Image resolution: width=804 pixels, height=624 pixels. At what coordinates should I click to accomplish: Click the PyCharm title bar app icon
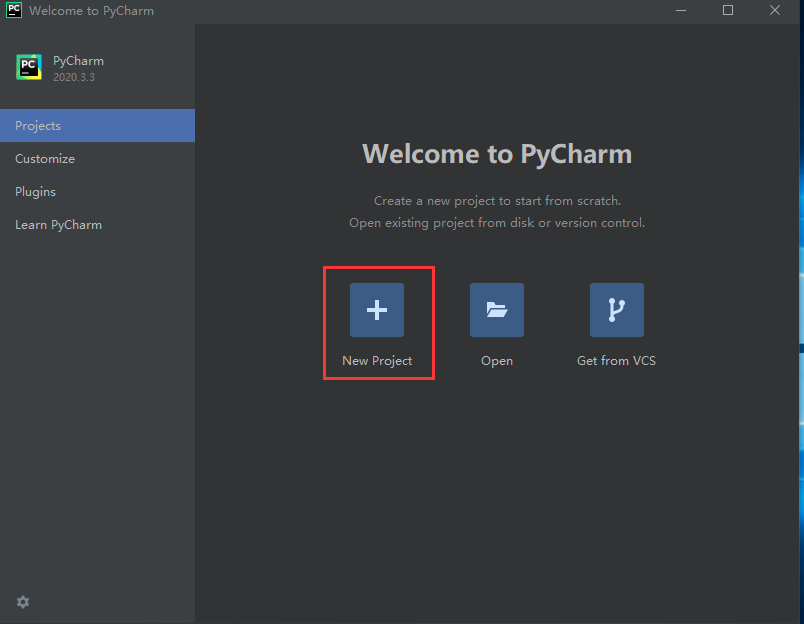tap(14, 10)
